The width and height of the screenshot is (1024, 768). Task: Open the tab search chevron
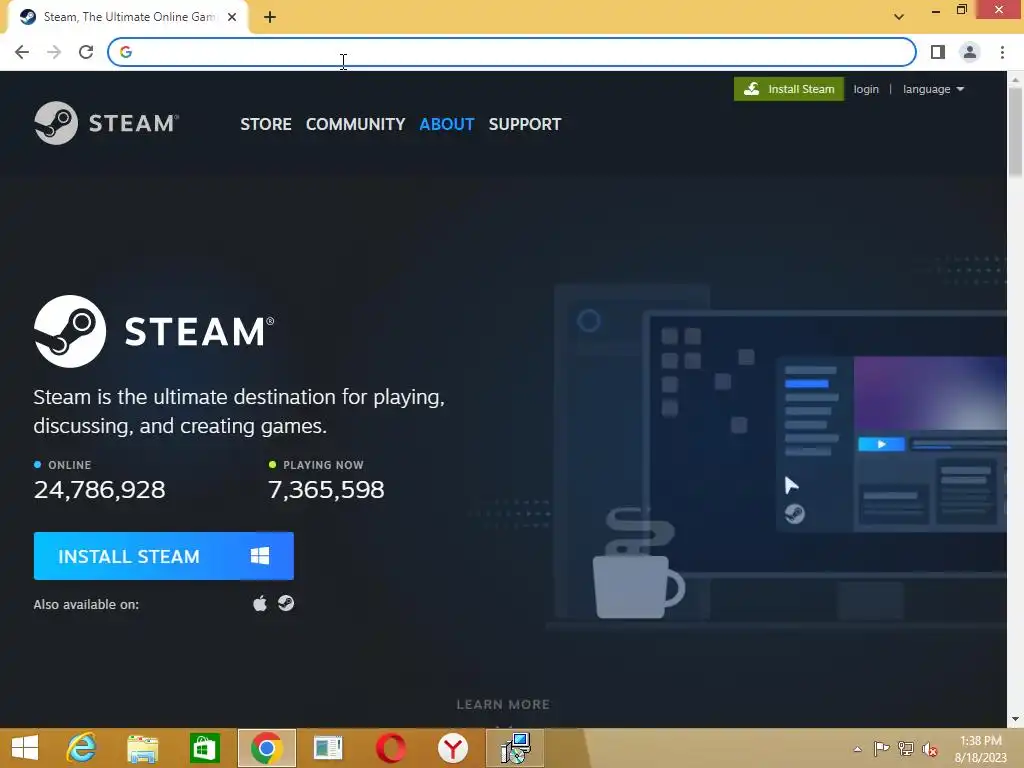(899, 17)
